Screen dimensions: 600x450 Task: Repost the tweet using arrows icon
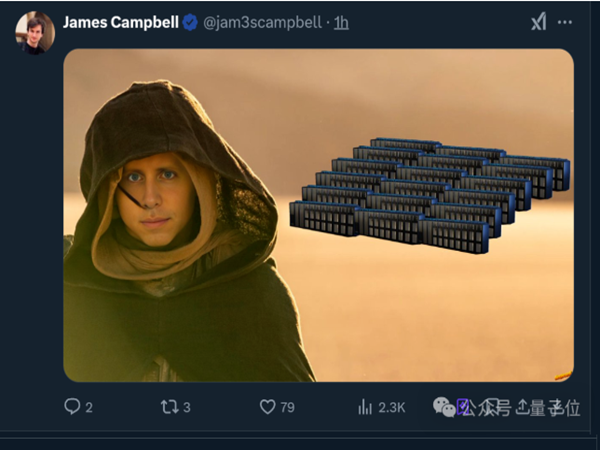tap(168, 407)
